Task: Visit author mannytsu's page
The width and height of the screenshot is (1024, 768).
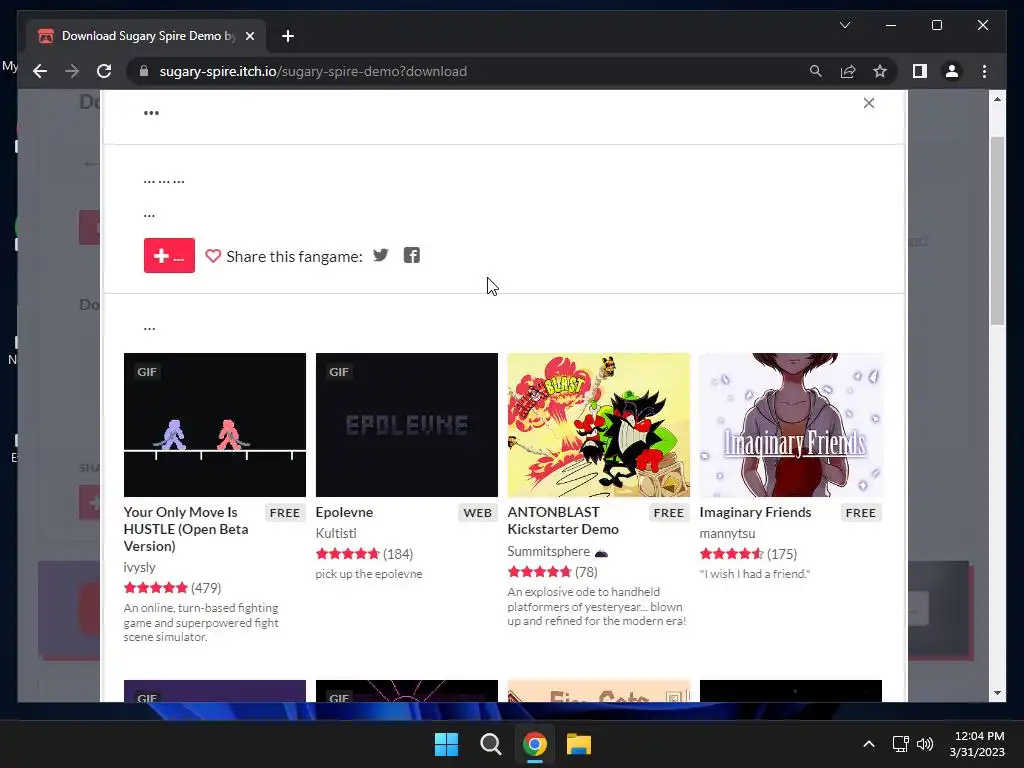Action: (728, 533)
